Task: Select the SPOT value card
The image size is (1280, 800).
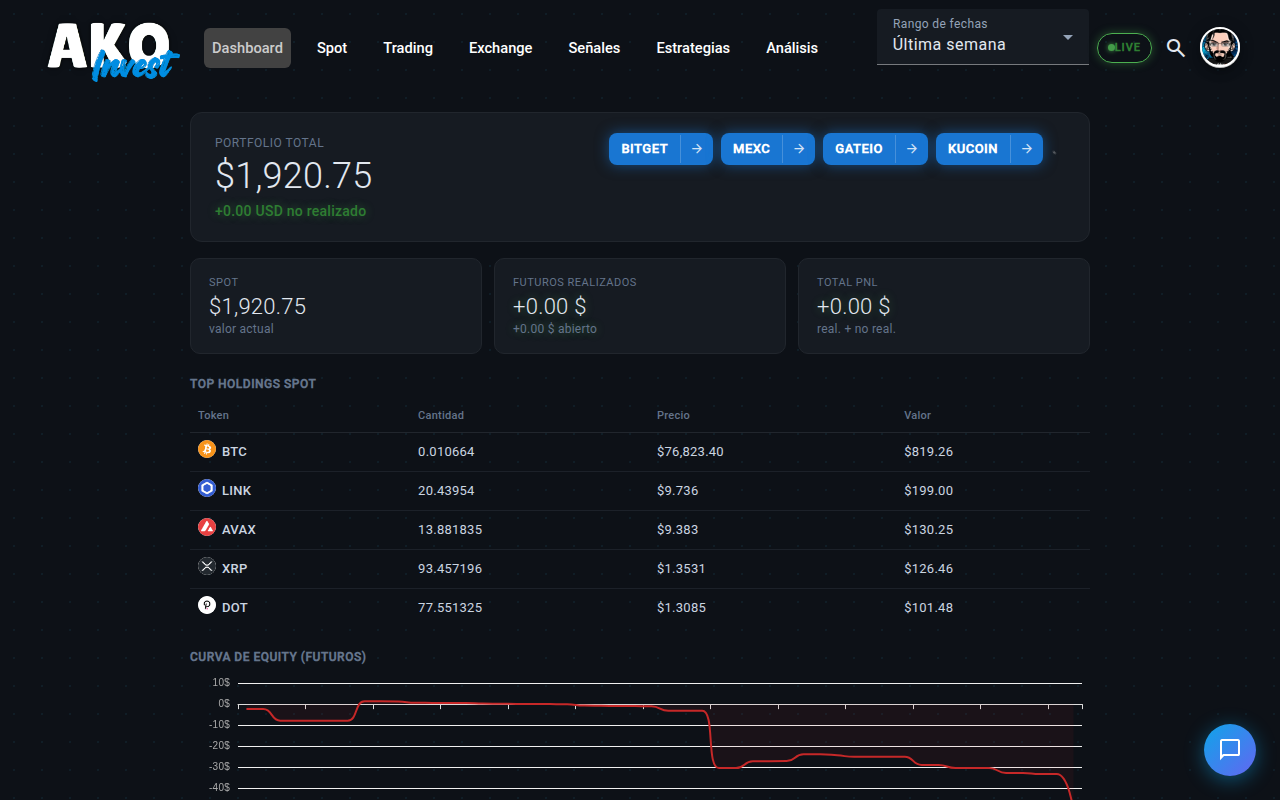Action: coord(336,306)
